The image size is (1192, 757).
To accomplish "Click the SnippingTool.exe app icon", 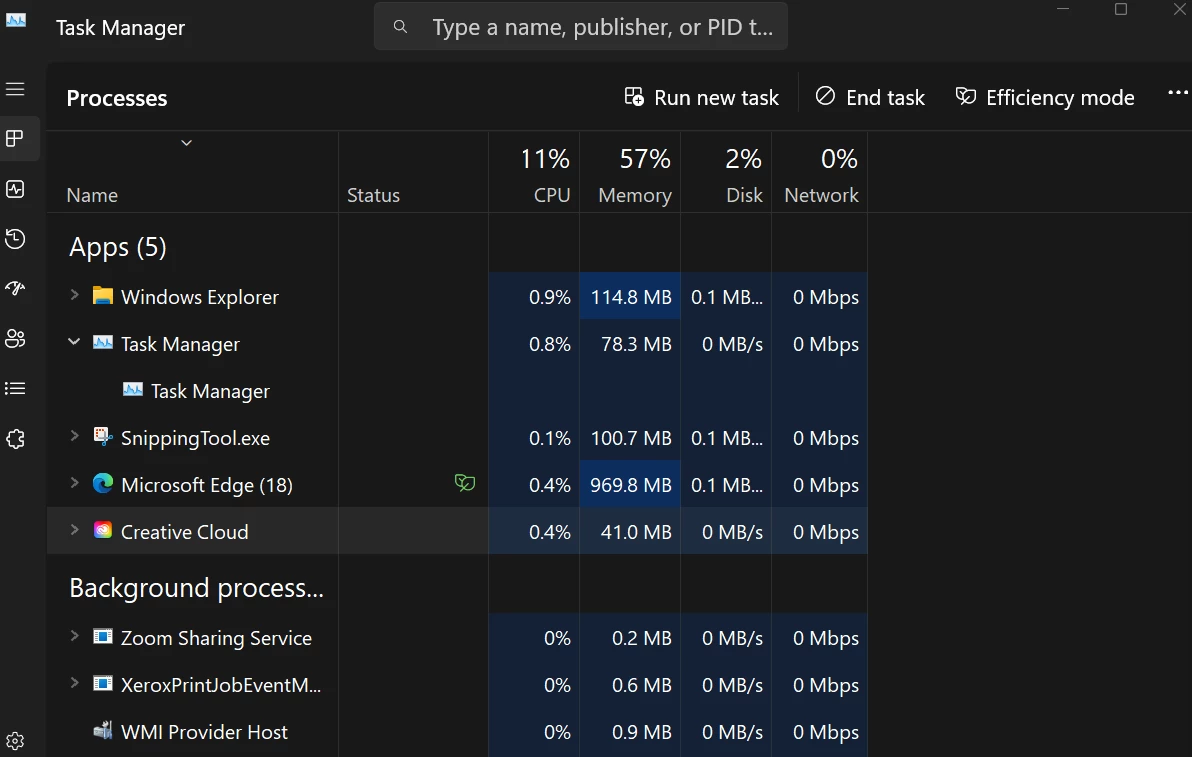I will pos(103,436).
